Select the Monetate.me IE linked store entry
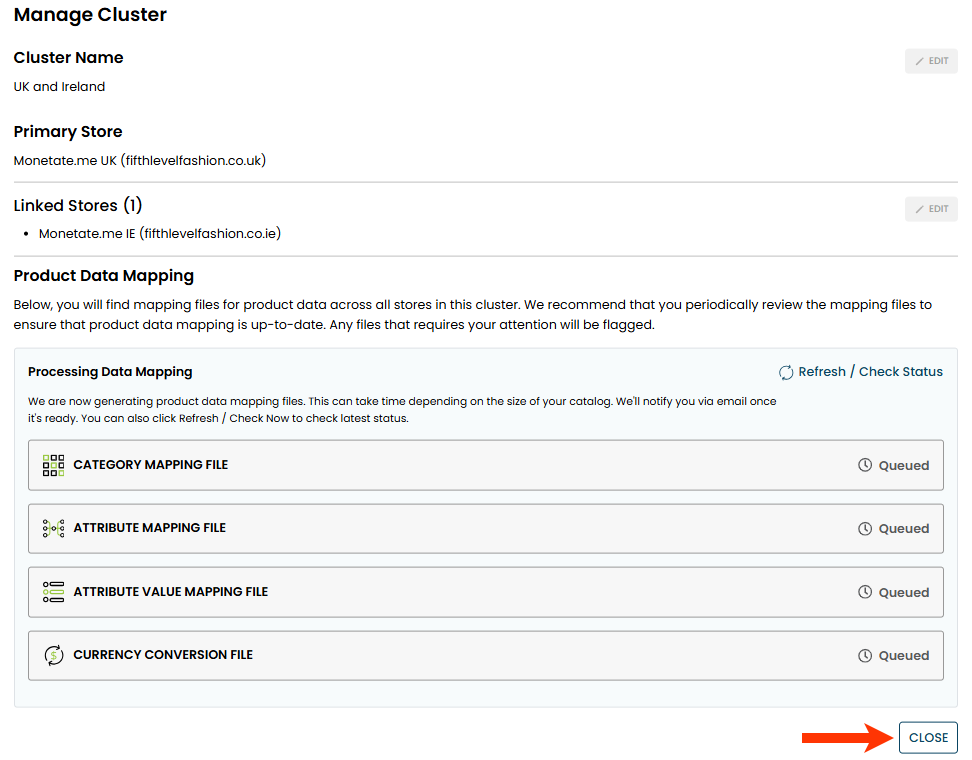972x760 pixels. [160, 234]
